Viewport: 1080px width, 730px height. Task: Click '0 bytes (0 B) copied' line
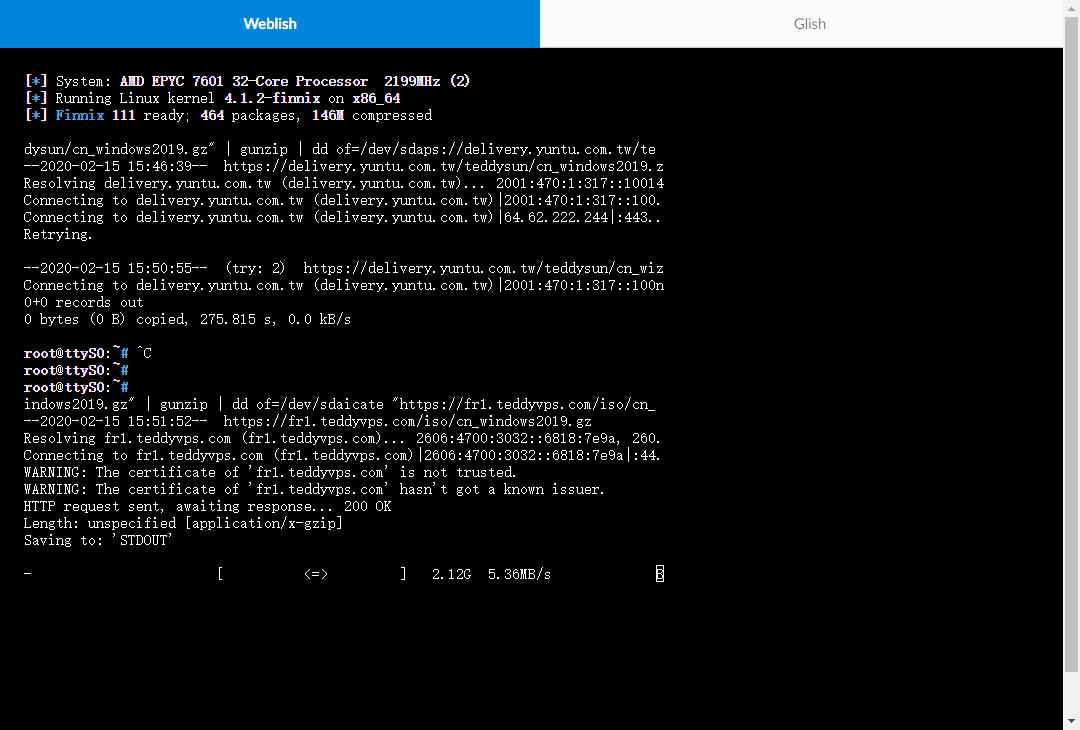(x=187, y=320)
